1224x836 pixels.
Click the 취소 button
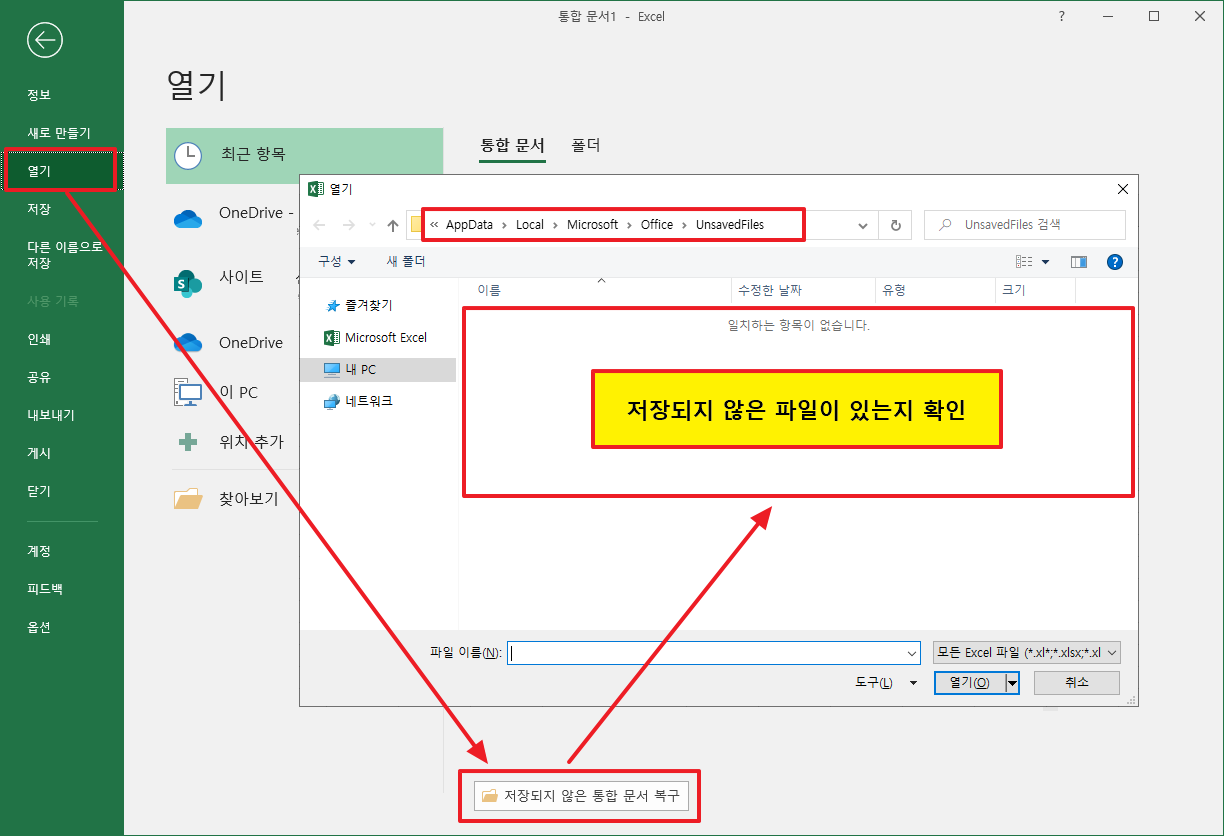point(1077,682)
